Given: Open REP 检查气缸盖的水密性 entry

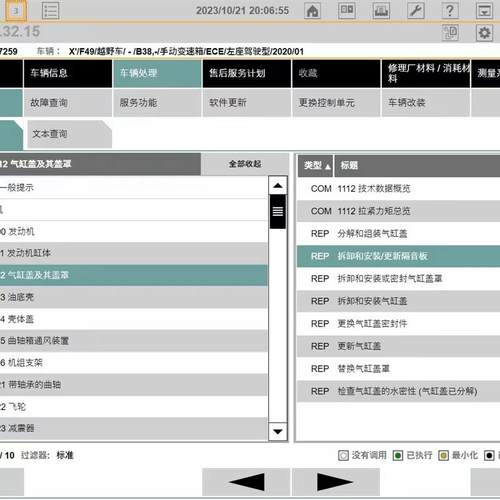Looking at the screenshot, I should [x=398, y=391].
